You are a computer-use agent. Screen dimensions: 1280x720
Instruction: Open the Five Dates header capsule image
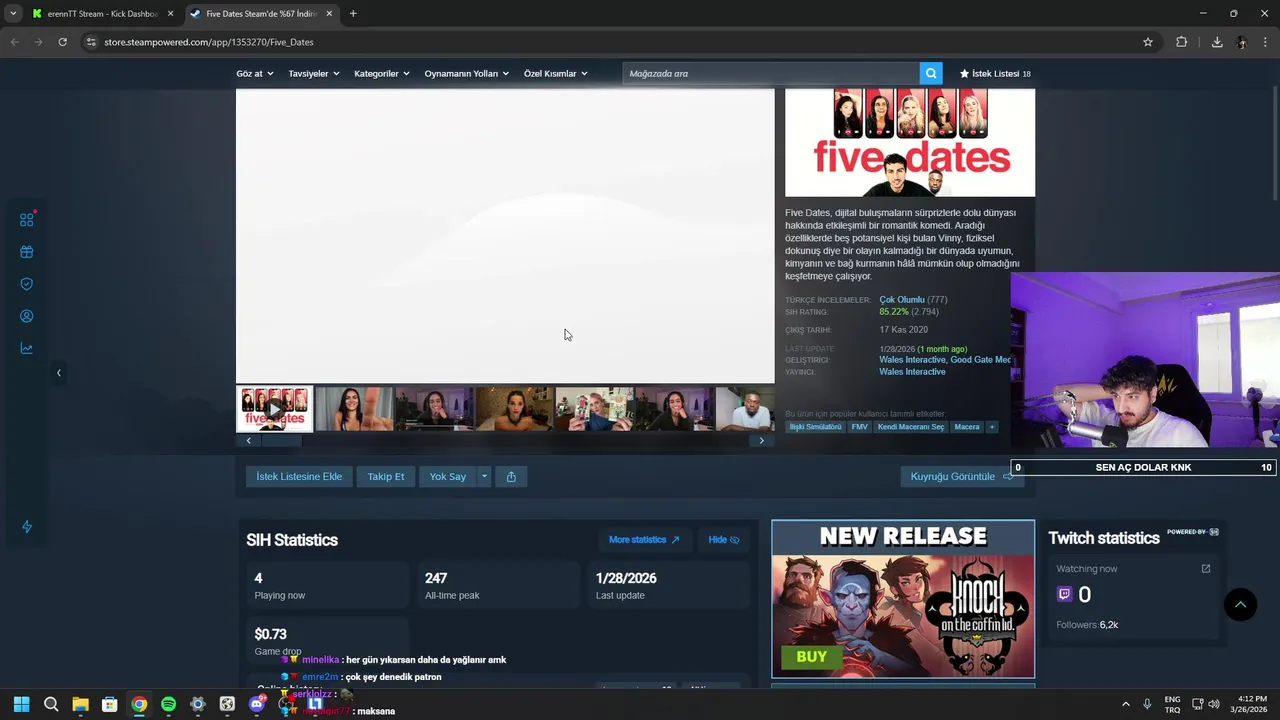click(910, 142)
